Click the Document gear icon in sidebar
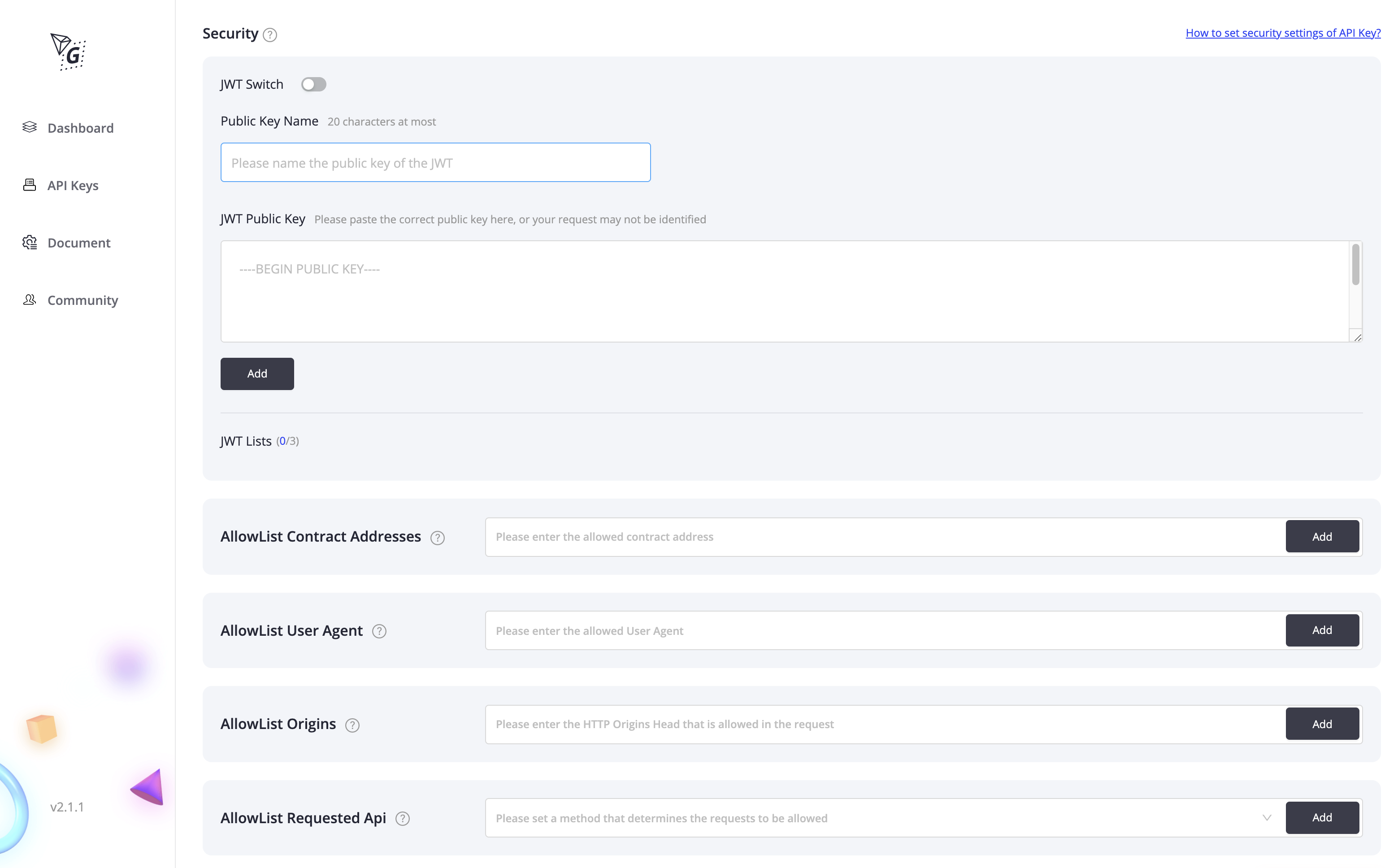This screenshot has height=868, width=1398. click(29, 242)
